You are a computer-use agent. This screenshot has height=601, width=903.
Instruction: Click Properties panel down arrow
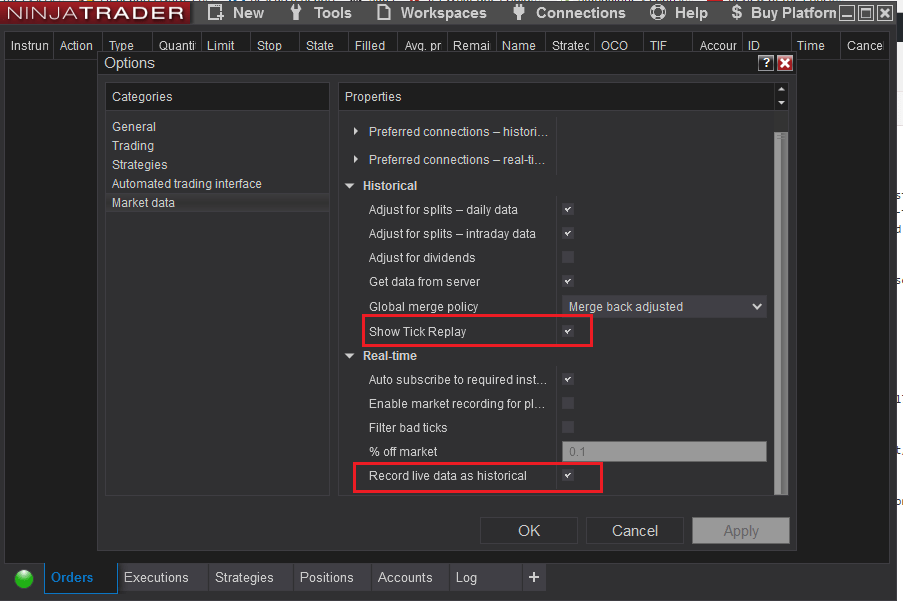coord(781,103)
